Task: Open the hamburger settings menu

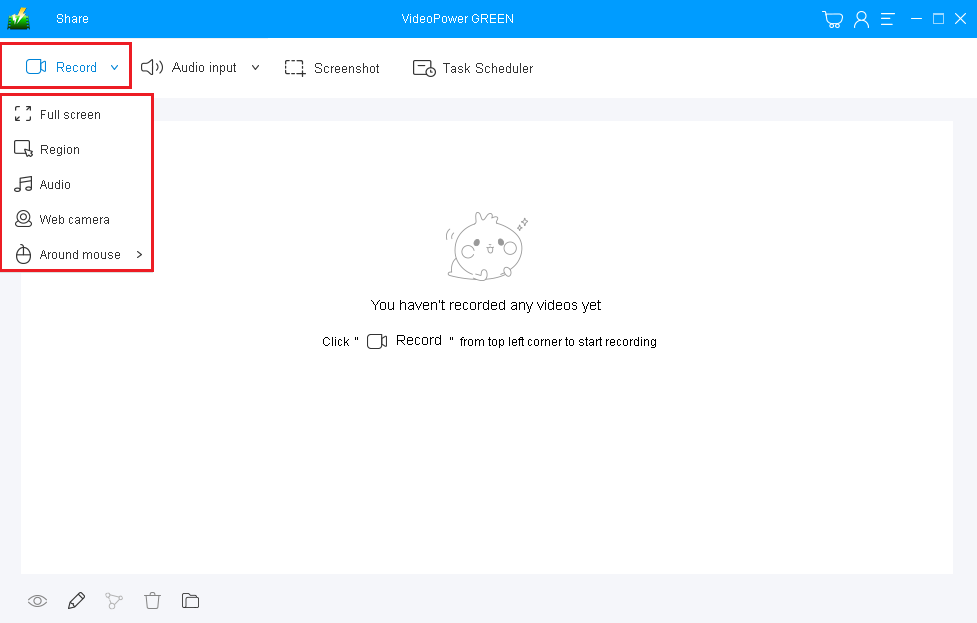Action: [887, 18]
